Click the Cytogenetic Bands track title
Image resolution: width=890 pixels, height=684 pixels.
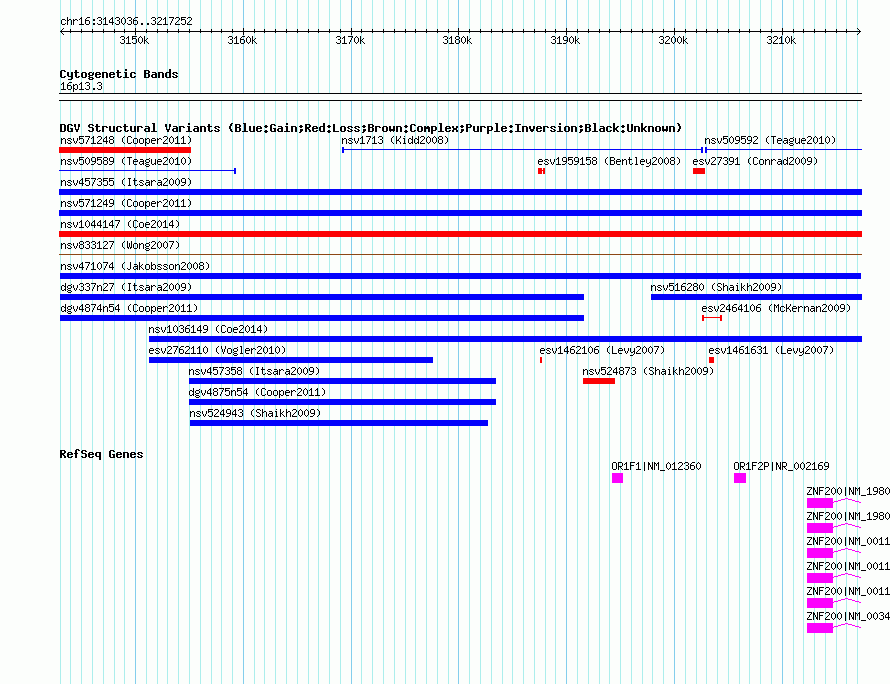119,74
